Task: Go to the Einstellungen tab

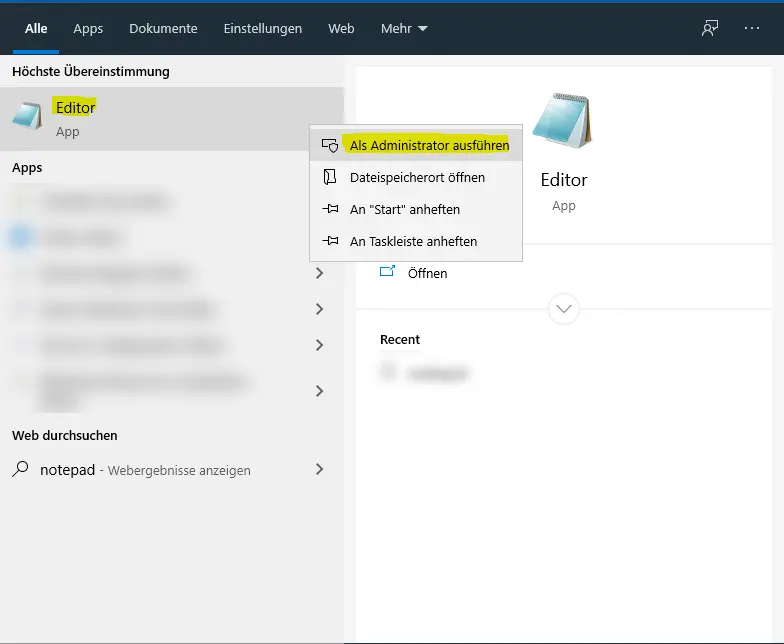Action: click(x=263, y=28)
